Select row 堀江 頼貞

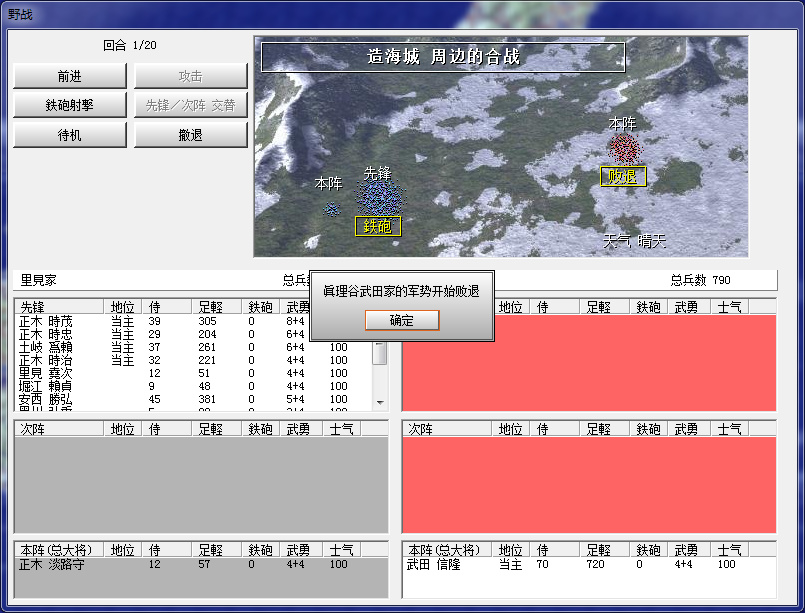pos(195,386)
